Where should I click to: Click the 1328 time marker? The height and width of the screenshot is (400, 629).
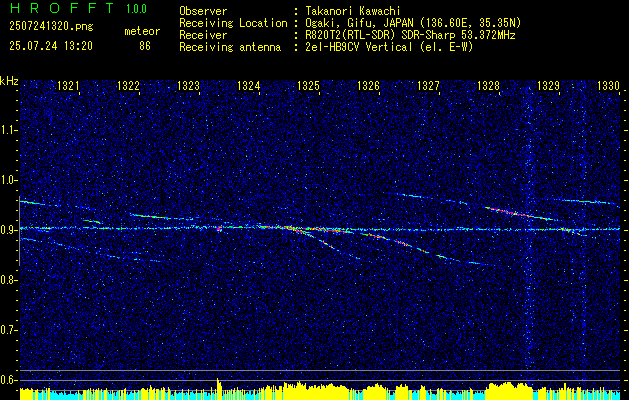pos(489,85)
